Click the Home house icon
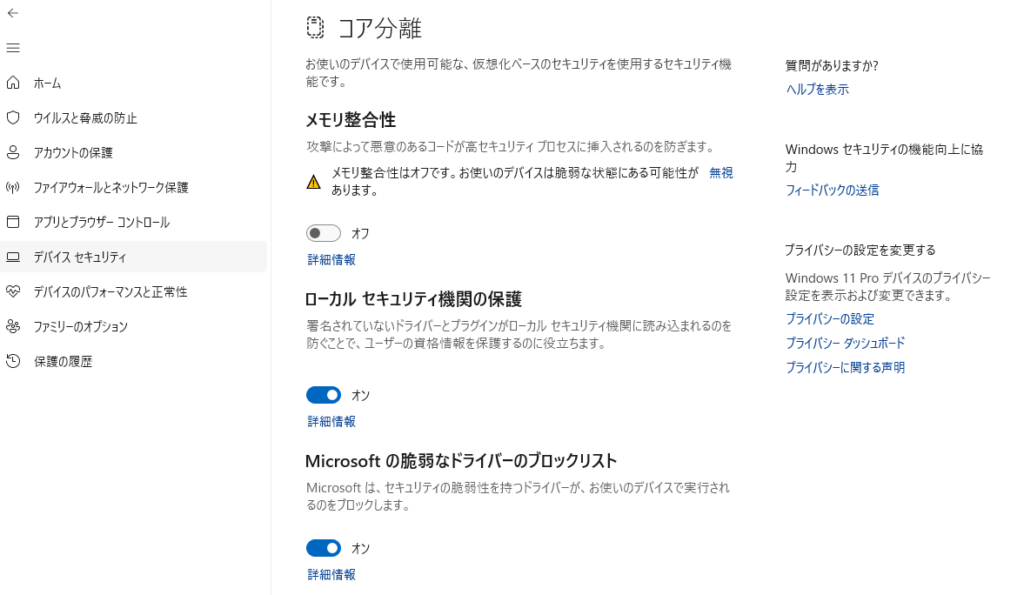 pyautogui.click(x=13, y=83)
